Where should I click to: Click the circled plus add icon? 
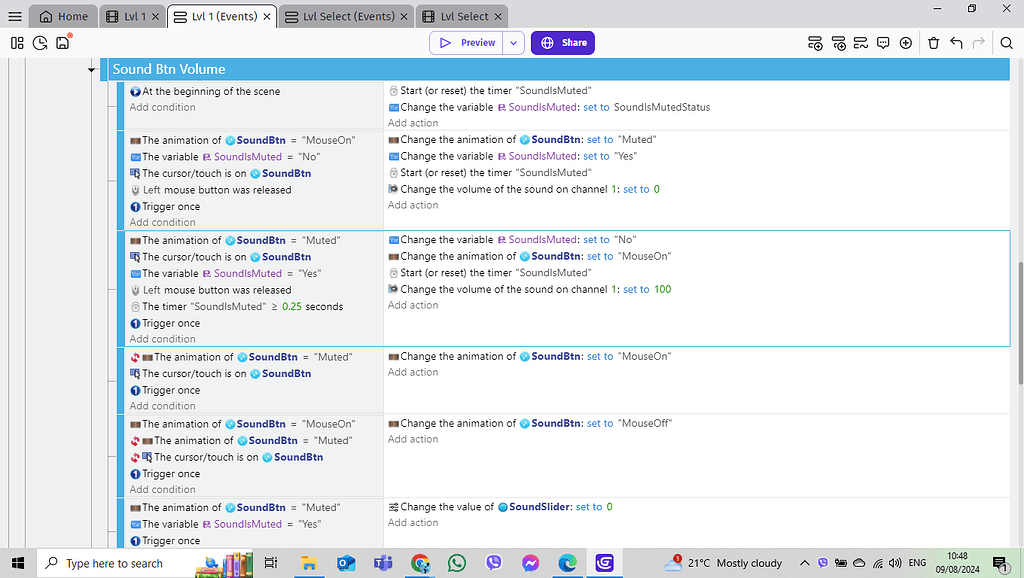click(x=906, y=43)
